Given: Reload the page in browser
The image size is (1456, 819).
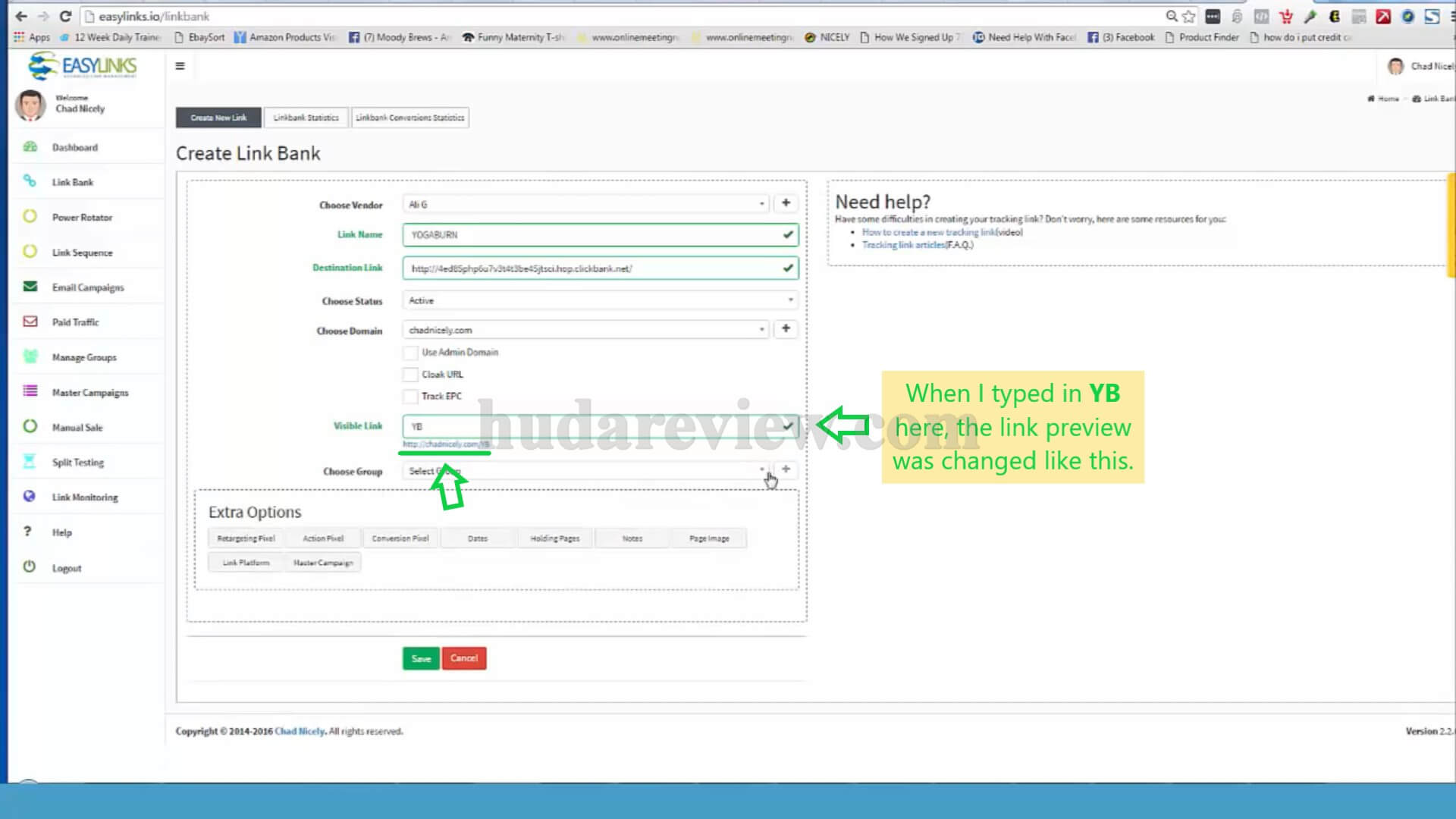Looking at the screenshot, I should tap(65, 16).
